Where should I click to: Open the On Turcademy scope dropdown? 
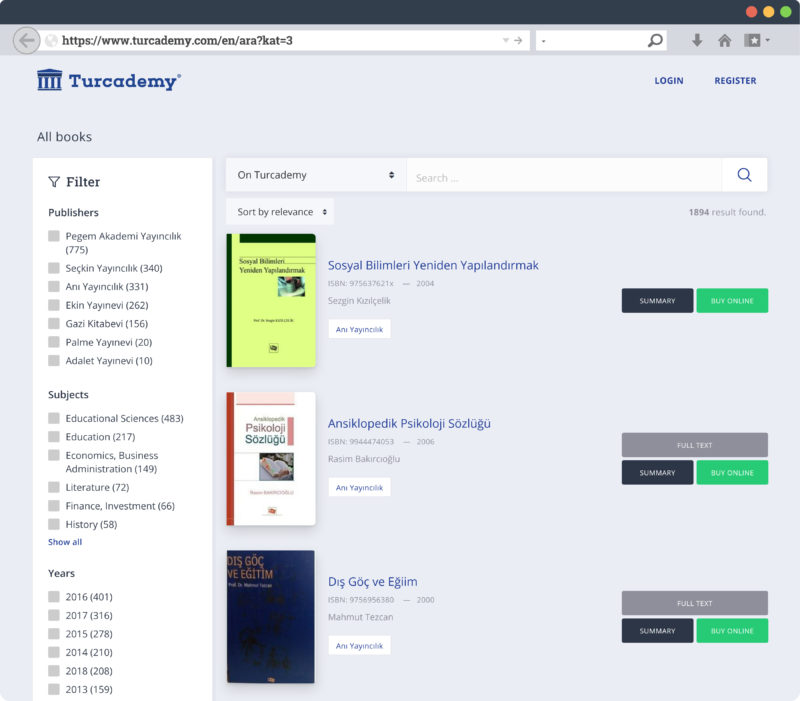point(315,175)
